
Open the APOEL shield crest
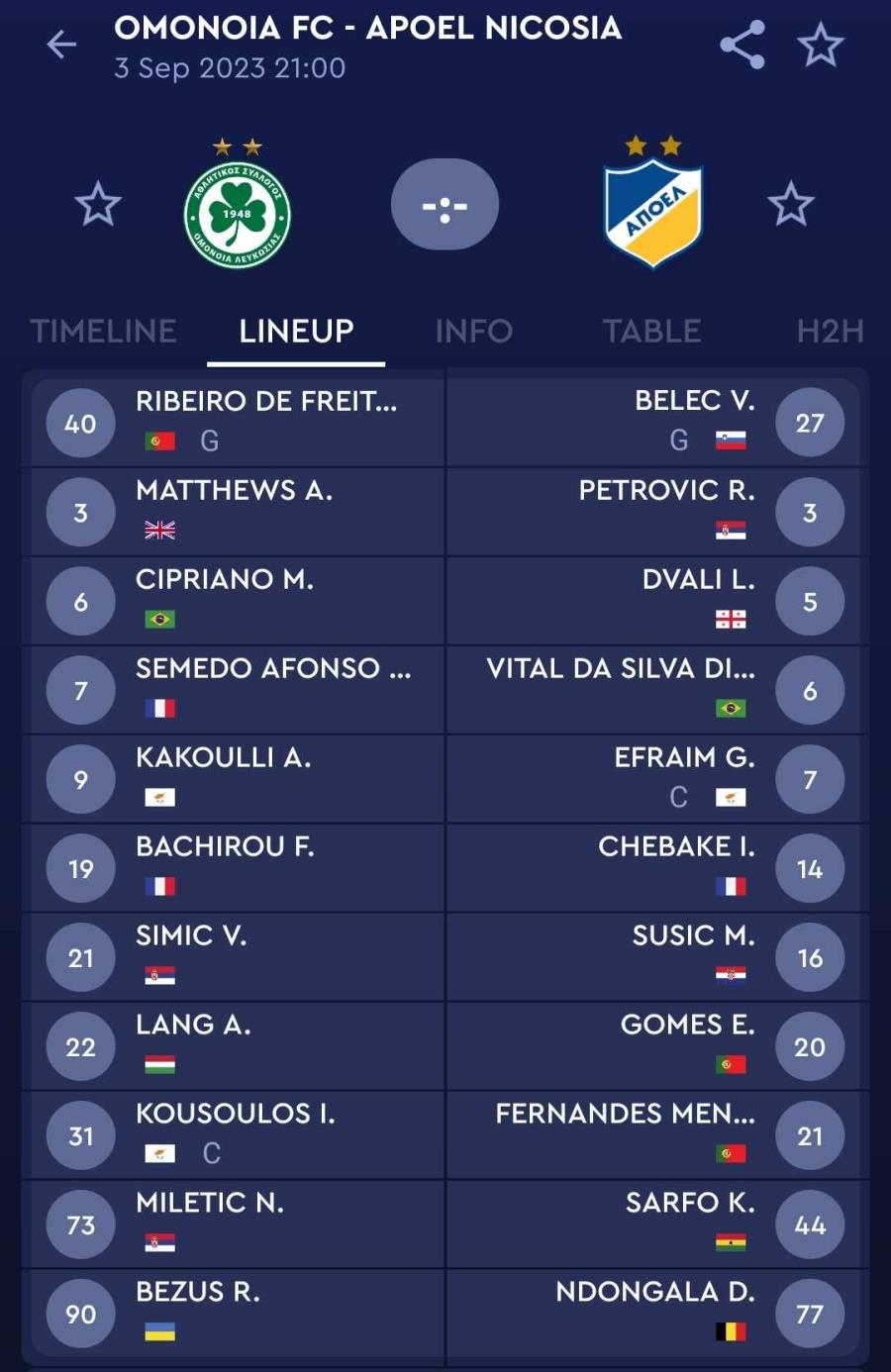tap(653, 214)
